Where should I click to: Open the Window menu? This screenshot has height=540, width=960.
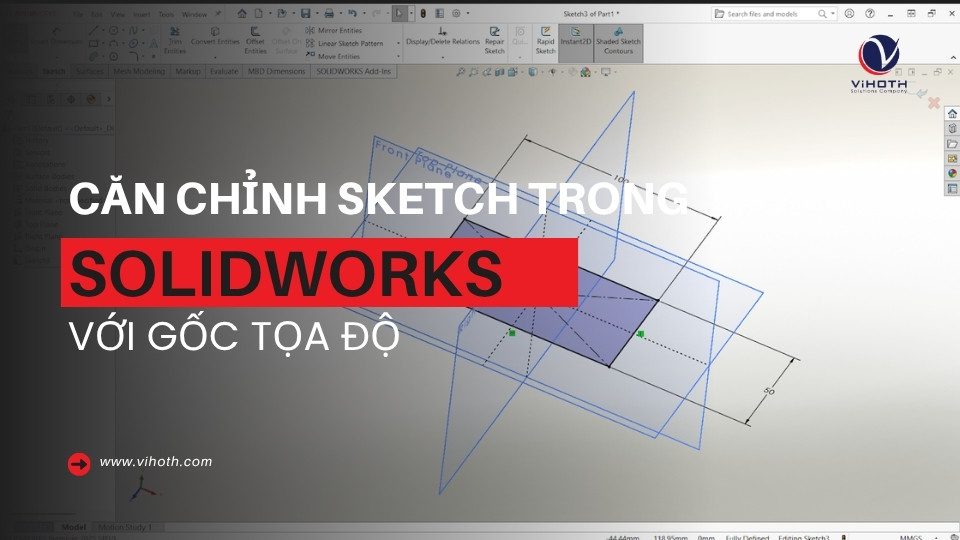point(194,14)
